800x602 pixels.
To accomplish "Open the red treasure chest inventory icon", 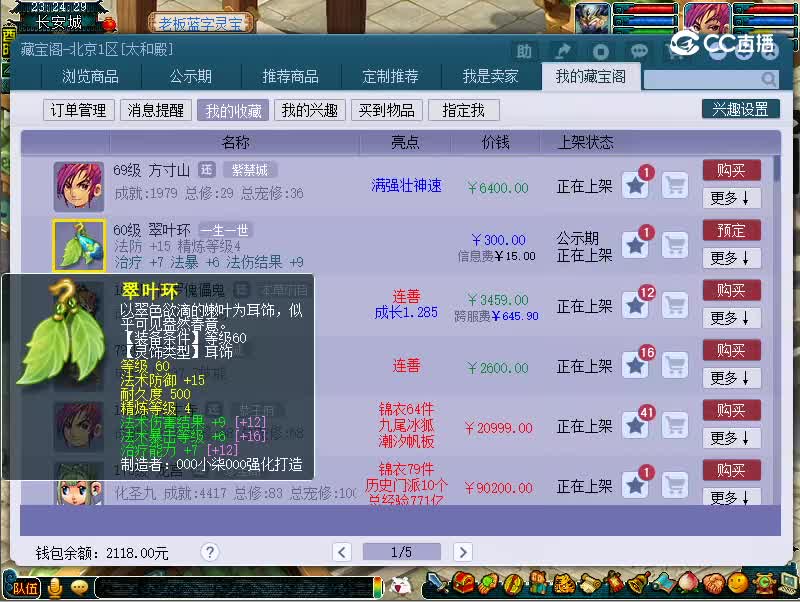I will pyautogui.click(x=463, y=584).
